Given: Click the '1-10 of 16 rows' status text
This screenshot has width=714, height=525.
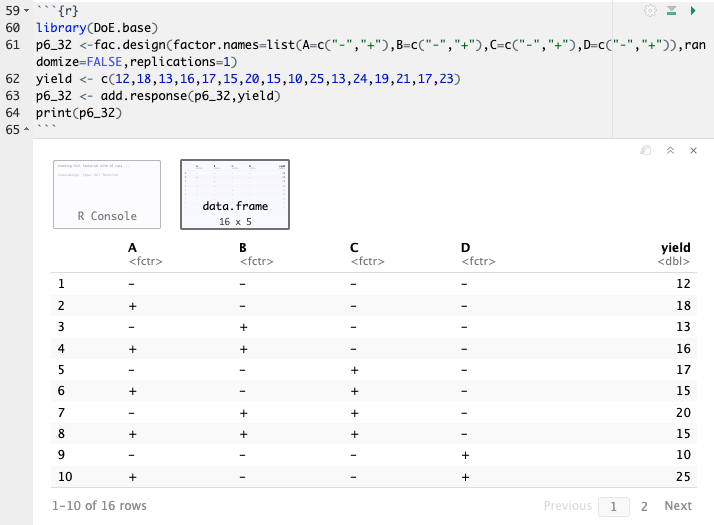Looking at the screenshot, I should click(99, 506).
